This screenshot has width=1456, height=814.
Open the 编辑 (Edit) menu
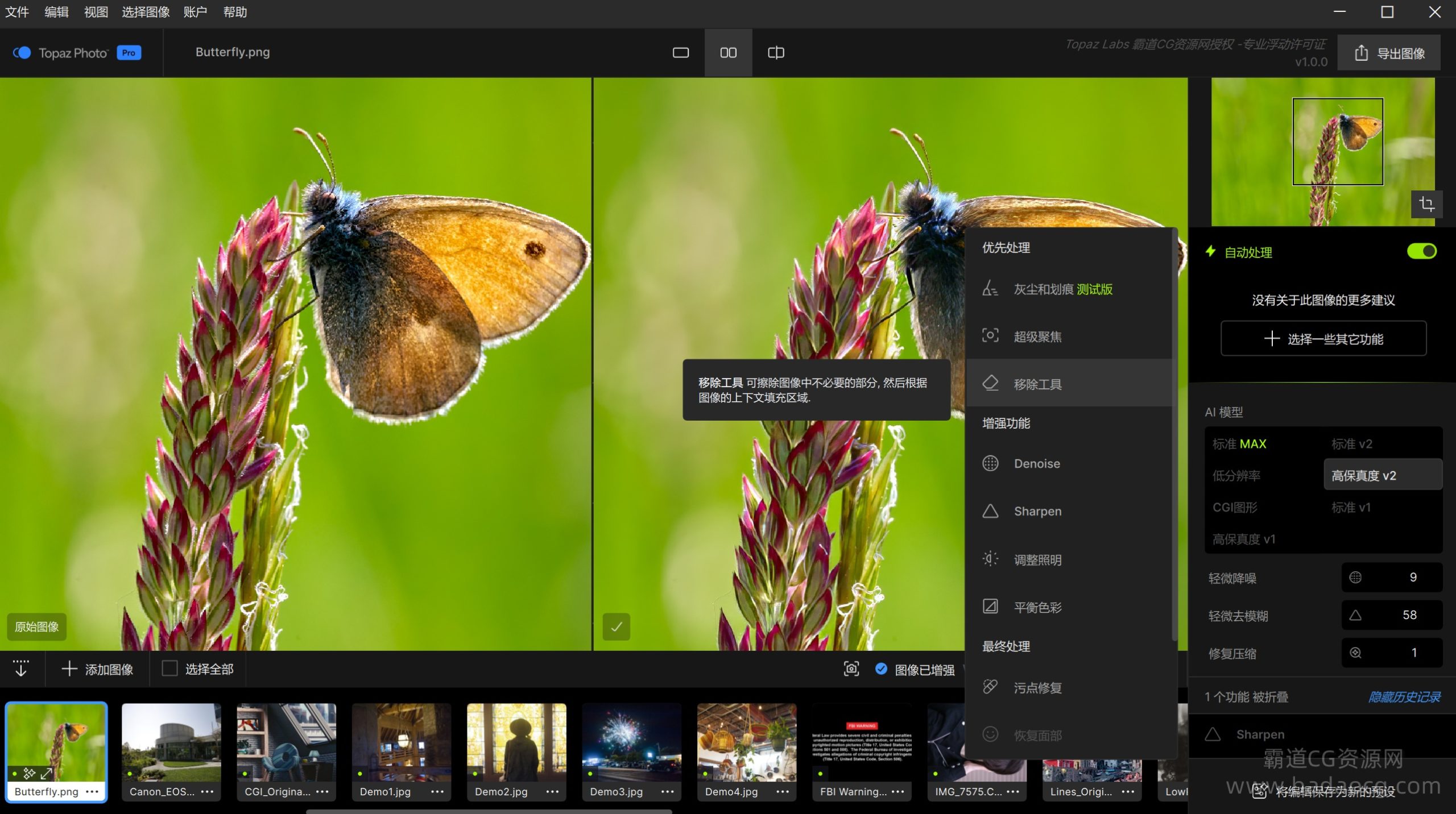tap(56, 12)
